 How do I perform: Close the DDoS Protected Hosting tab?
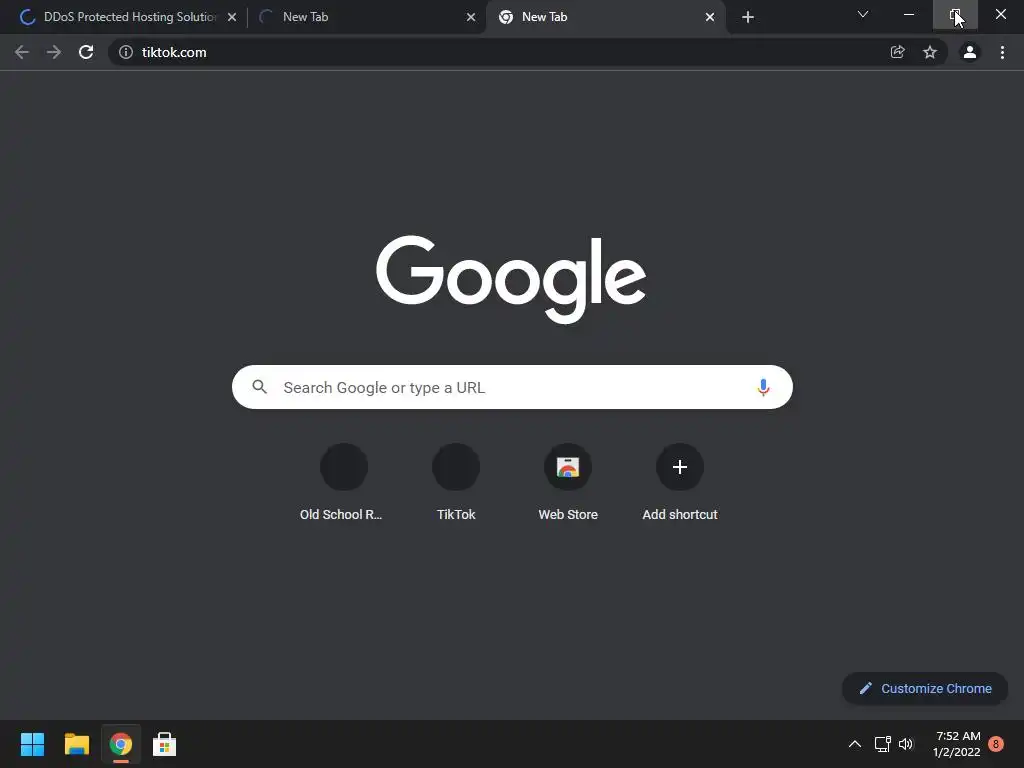(x=232, y=18)
